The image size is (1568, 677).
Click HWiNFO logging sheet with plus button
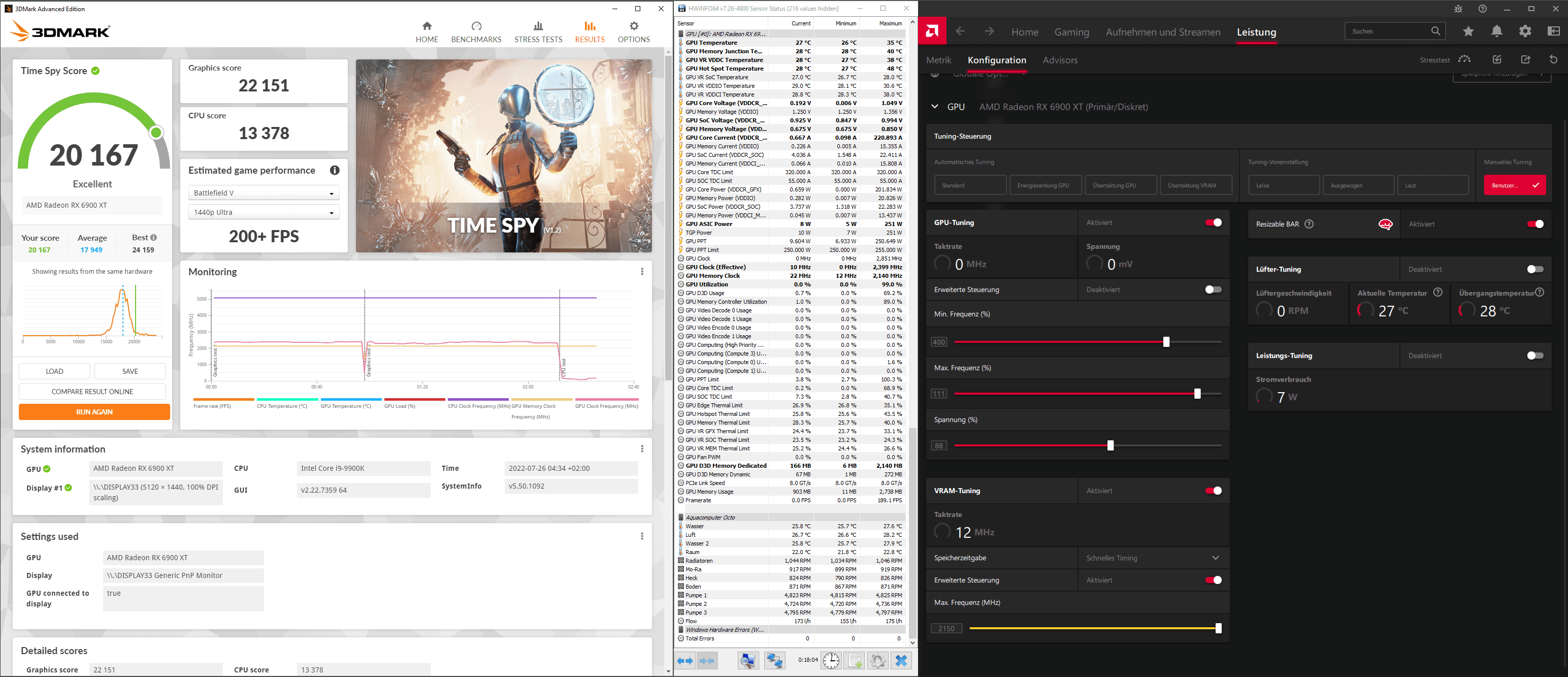(855, 661)
